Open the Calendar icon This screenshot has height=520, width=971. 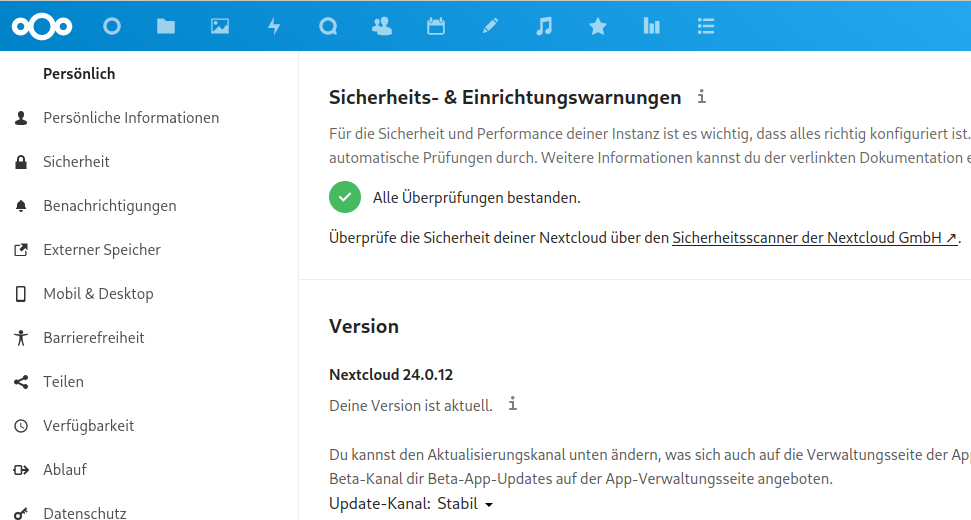[436, 26]
